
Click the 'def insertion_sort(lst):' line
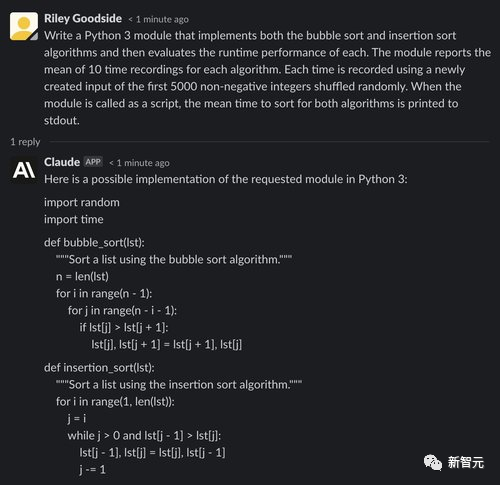point(99,368)
